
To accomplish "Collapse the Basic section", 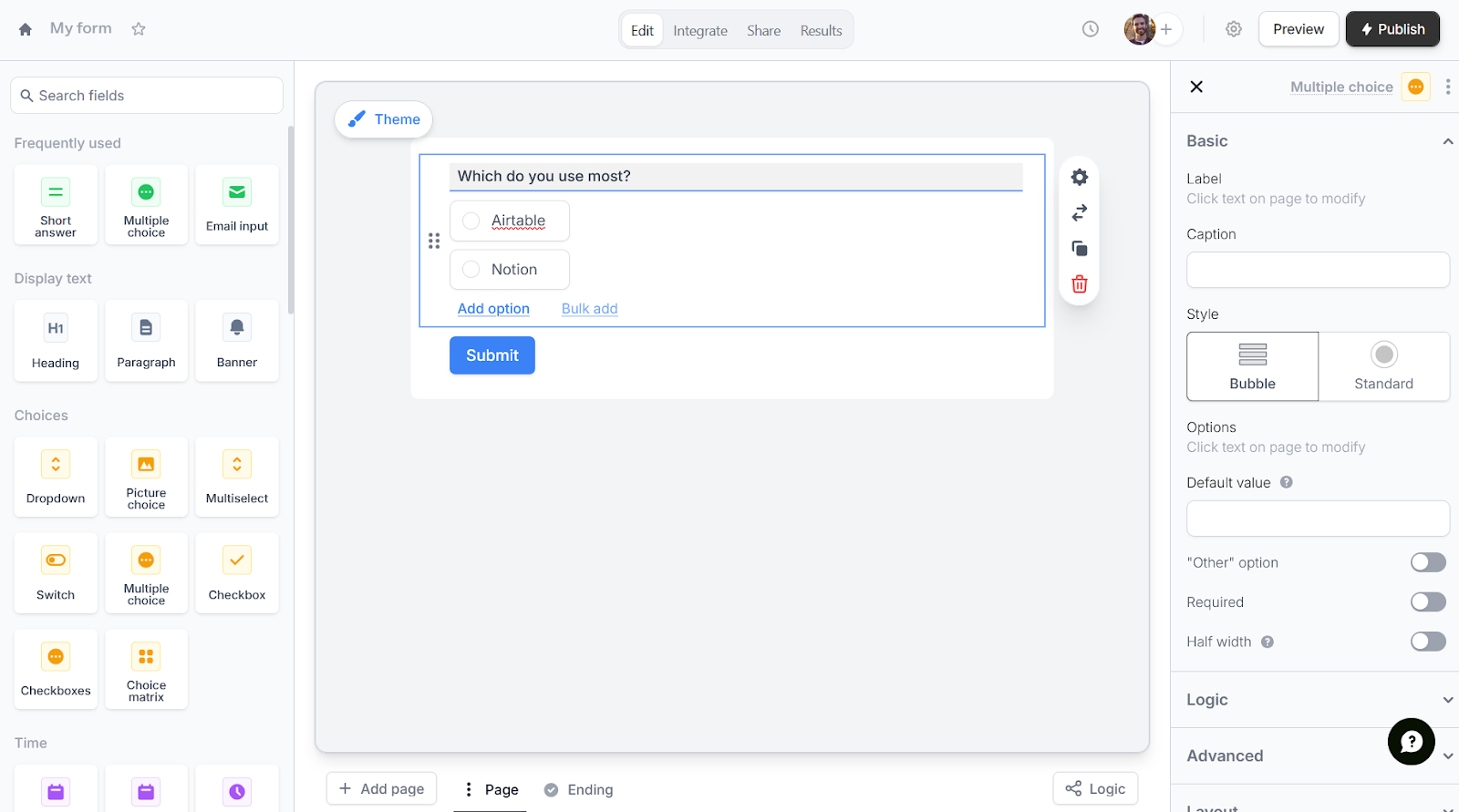I will click(1447, 141).
